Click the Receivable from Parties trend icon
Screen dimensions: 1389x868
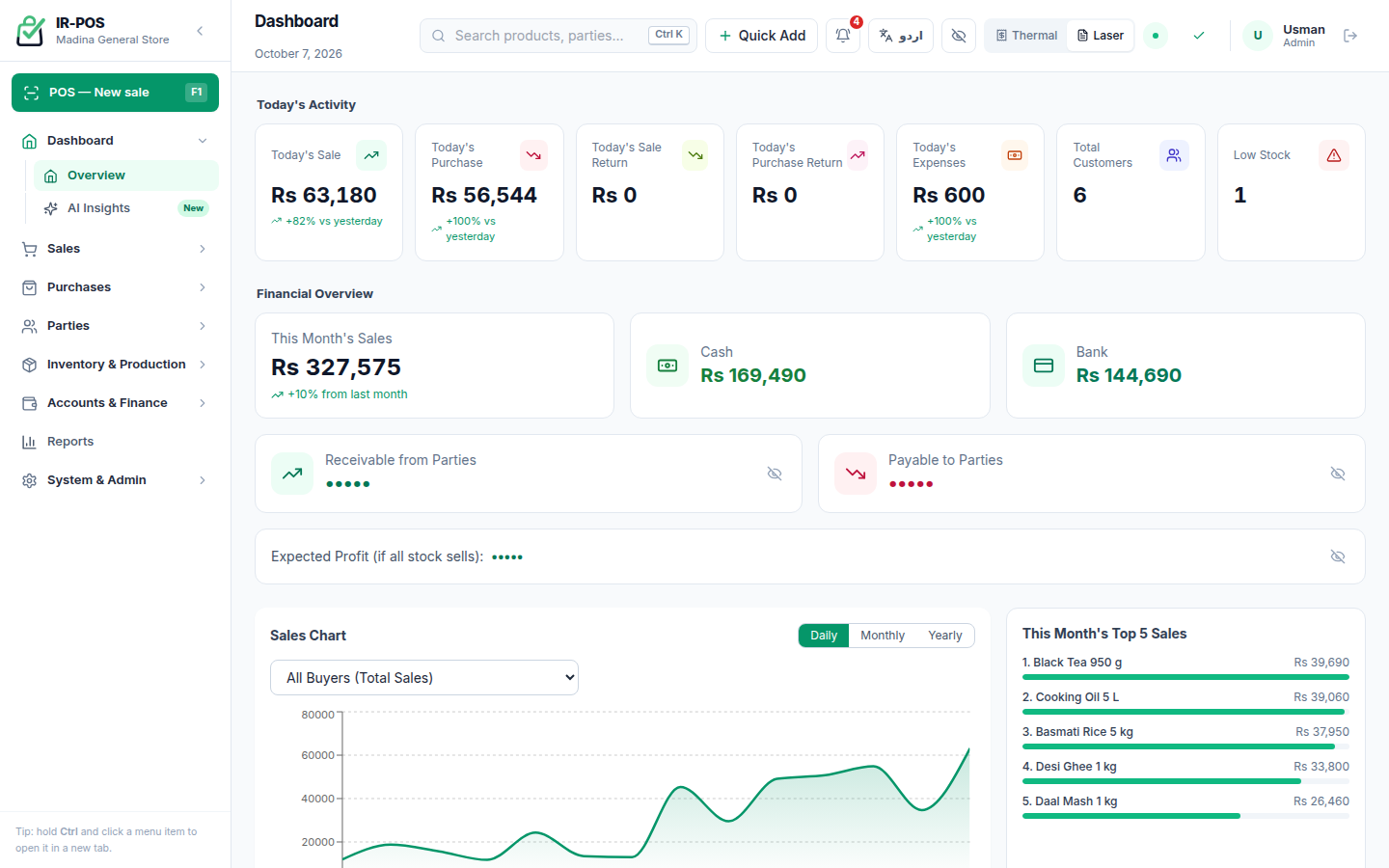(x=292, y=474)
